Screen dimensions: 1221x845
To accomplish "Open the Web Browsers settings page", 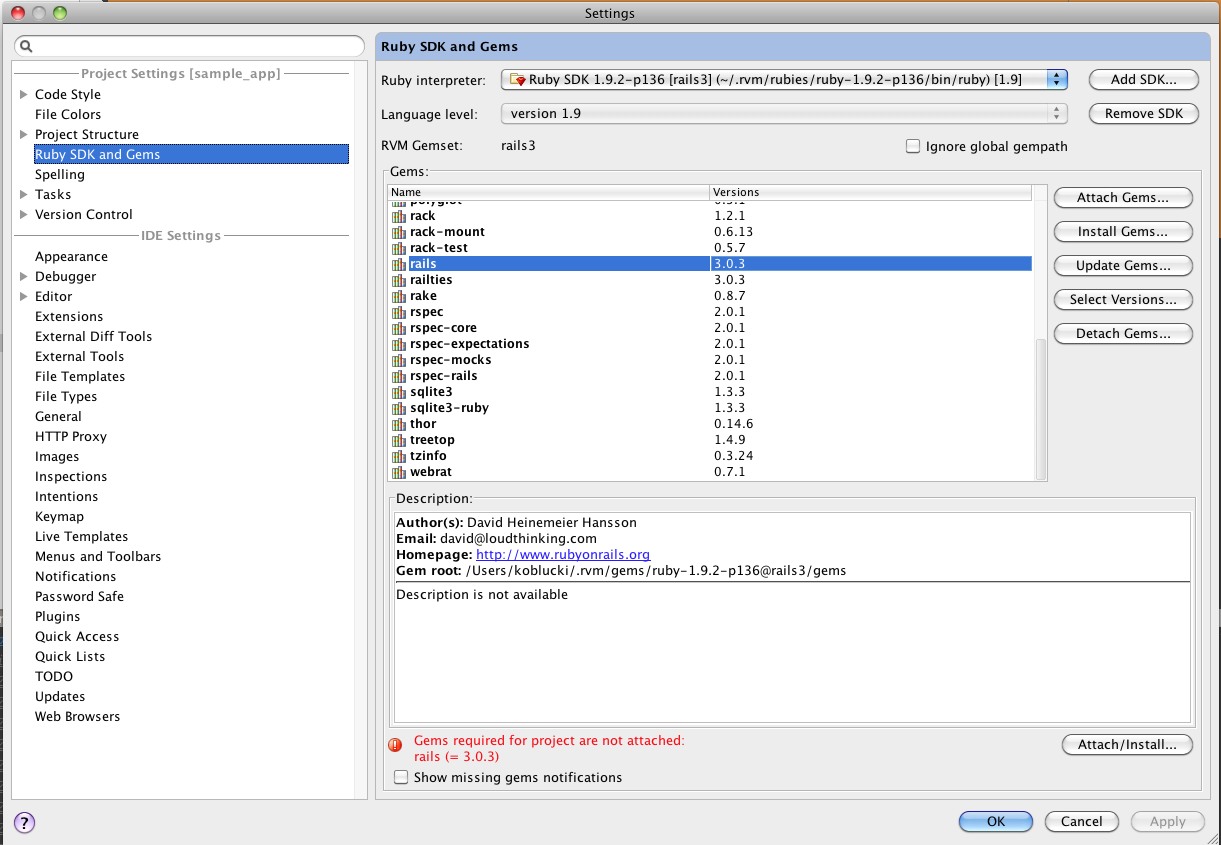I will coord(77,716).
